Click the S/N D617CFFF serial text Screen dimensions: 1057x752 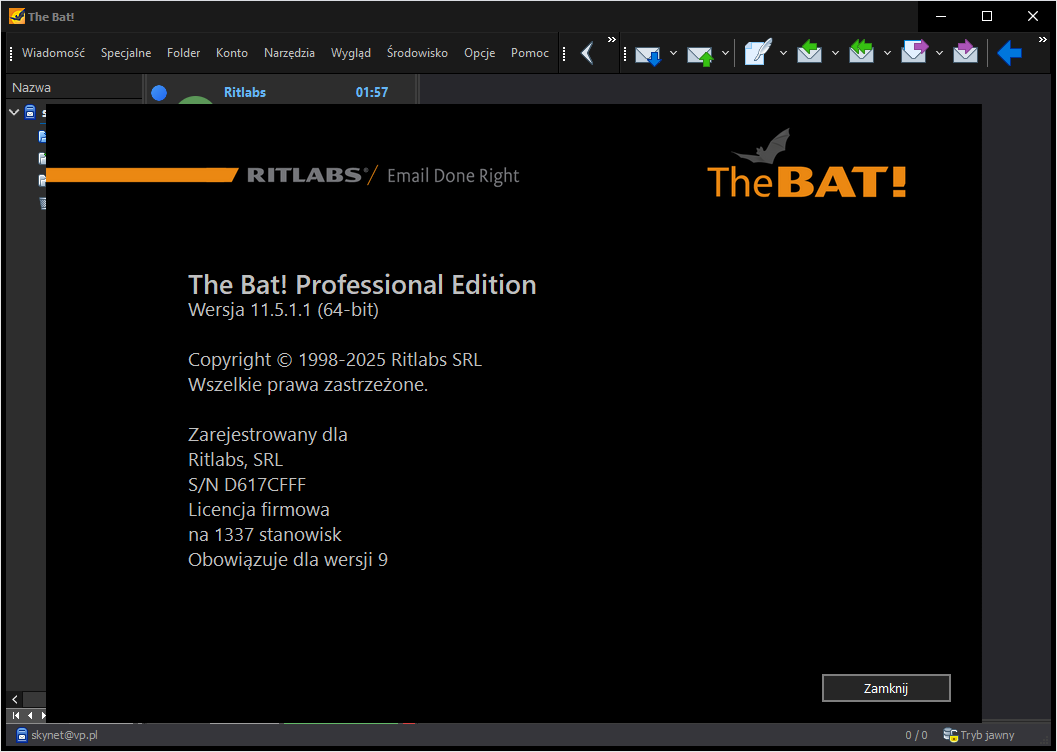click(x=247, y=484)
